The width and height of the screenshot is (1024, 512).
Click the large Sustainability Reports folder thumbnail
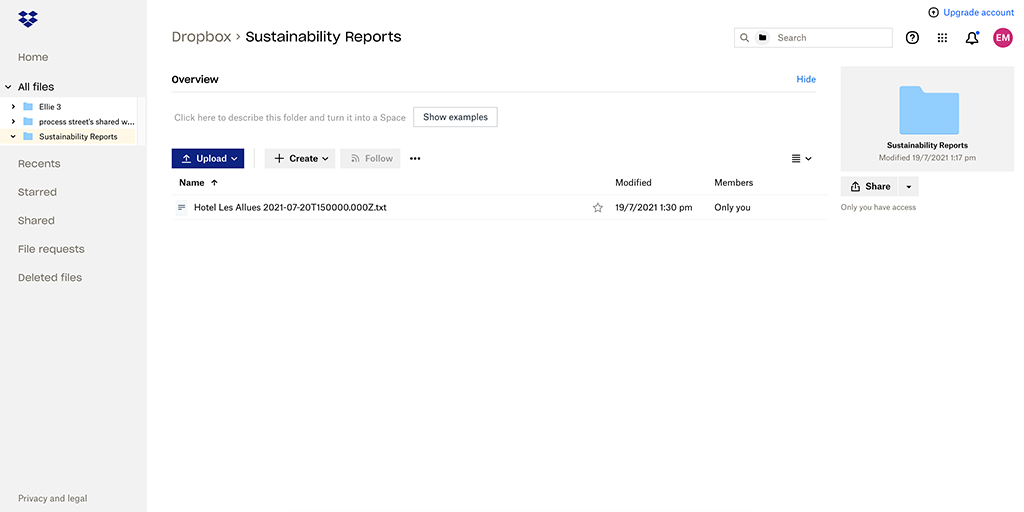coord(928,110)
